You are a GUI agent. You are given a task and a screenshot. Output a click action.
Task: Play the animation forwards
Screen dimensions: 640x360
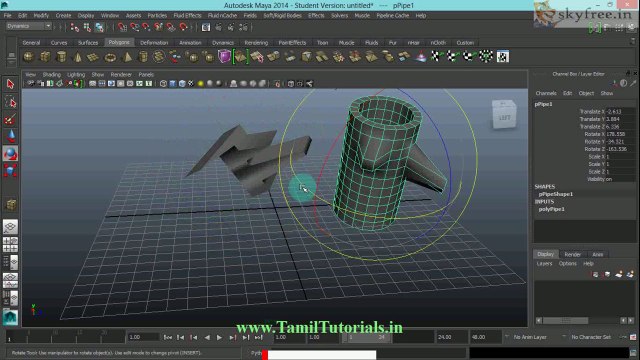[x=220, y=338]
